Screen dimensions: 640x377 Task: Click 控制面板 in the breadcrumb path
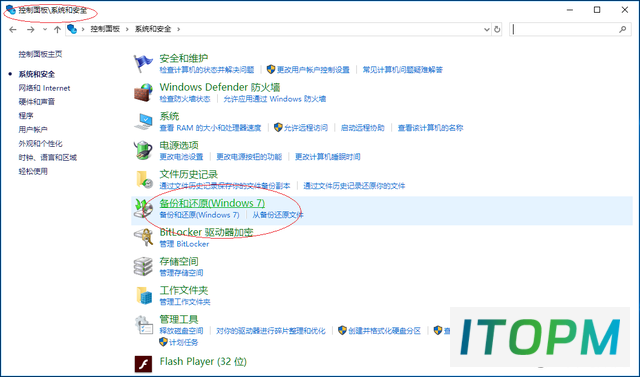pyautogui.click(x=105, y=29)
